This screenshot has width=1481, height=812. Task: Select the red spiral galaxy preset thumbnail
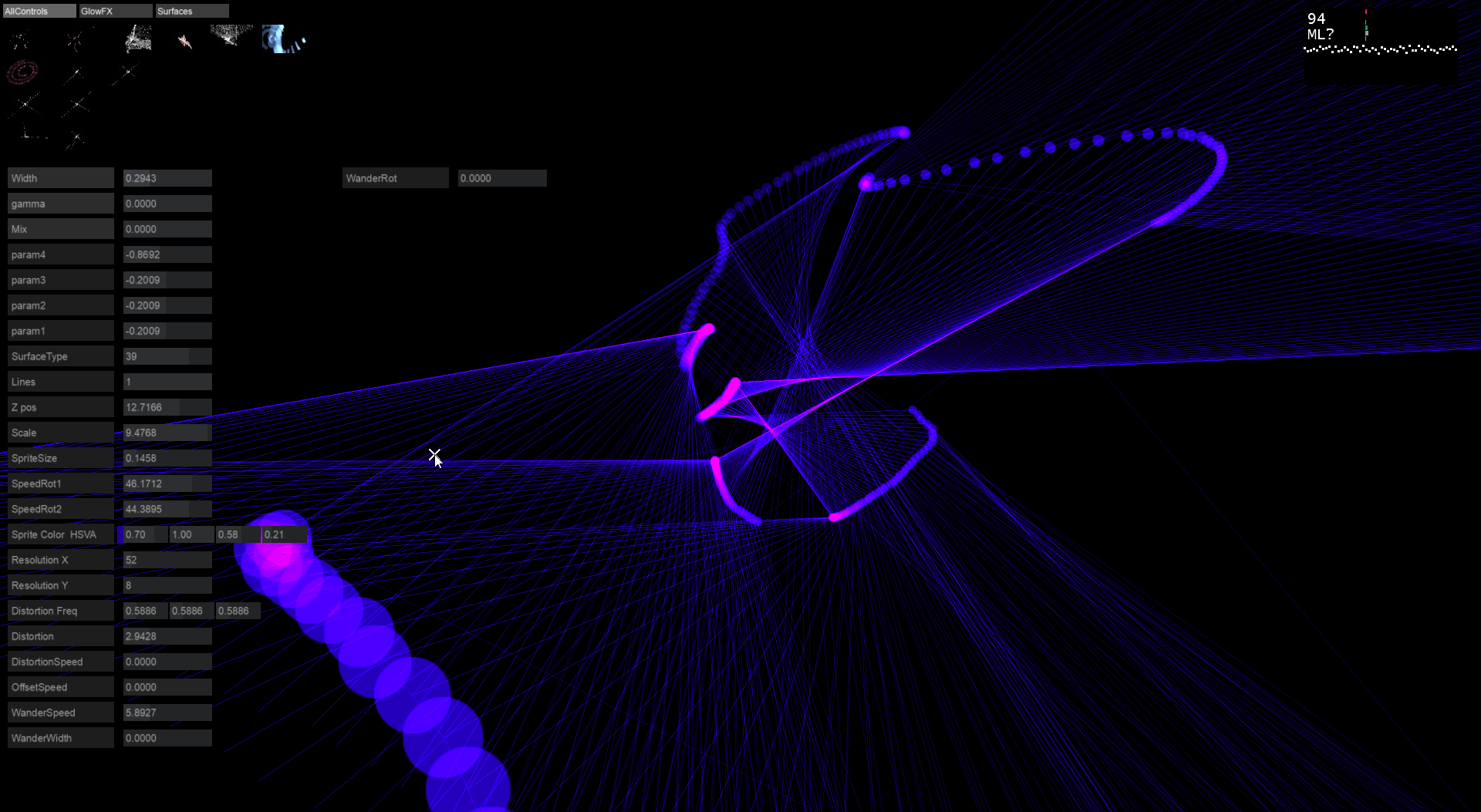coord(22,72)
